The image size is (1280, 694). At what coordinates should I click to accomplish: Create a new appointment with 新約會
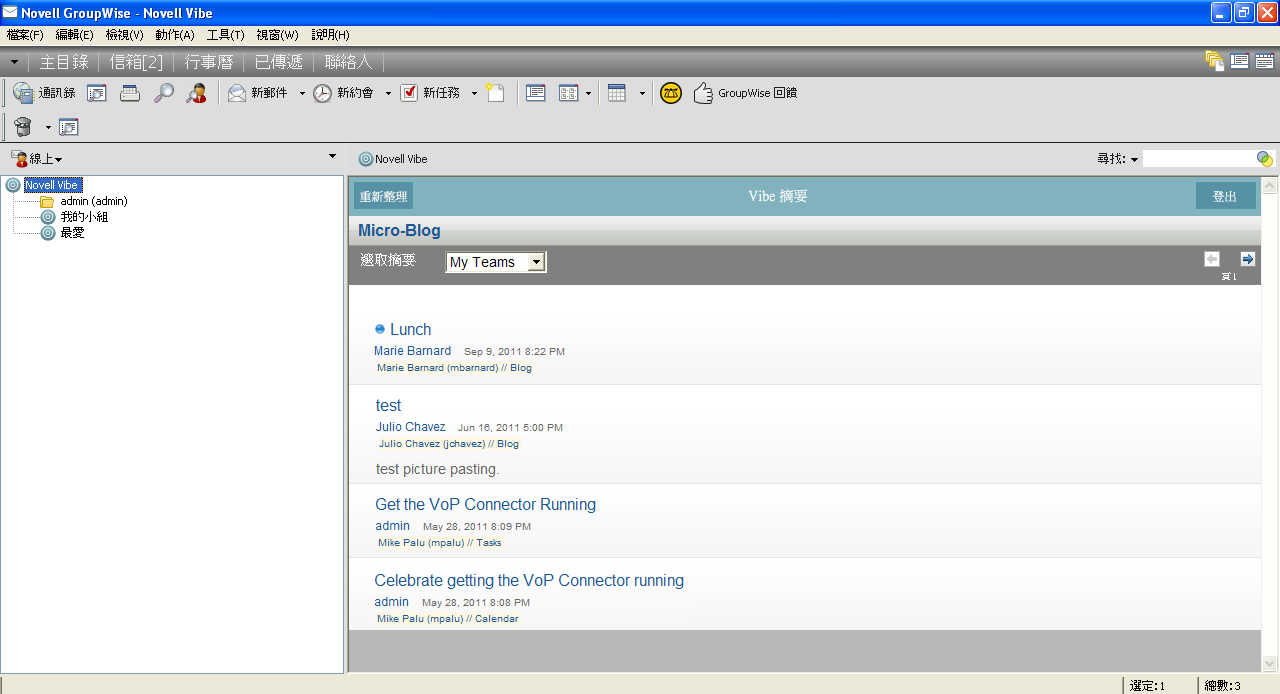tap(343, 93)
